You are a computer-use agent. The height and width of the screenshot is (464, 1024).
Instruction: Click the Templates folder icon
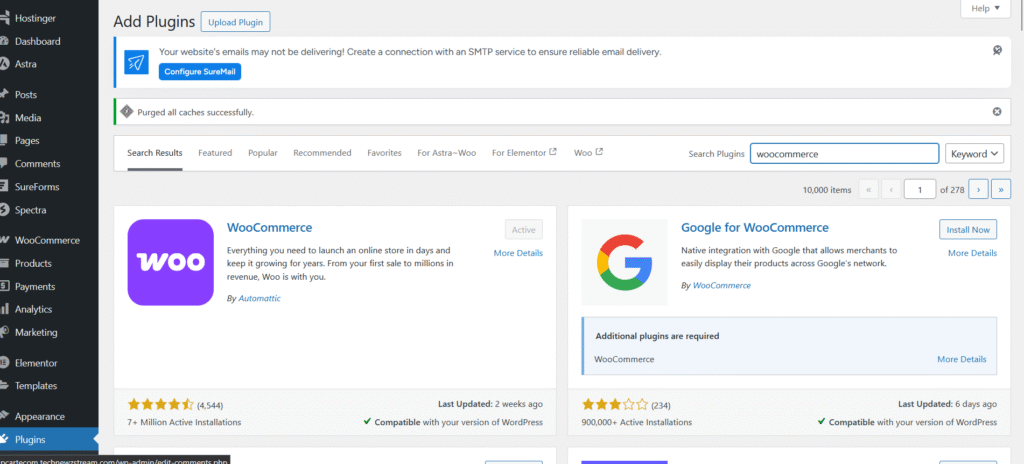[x=3, y=386]
